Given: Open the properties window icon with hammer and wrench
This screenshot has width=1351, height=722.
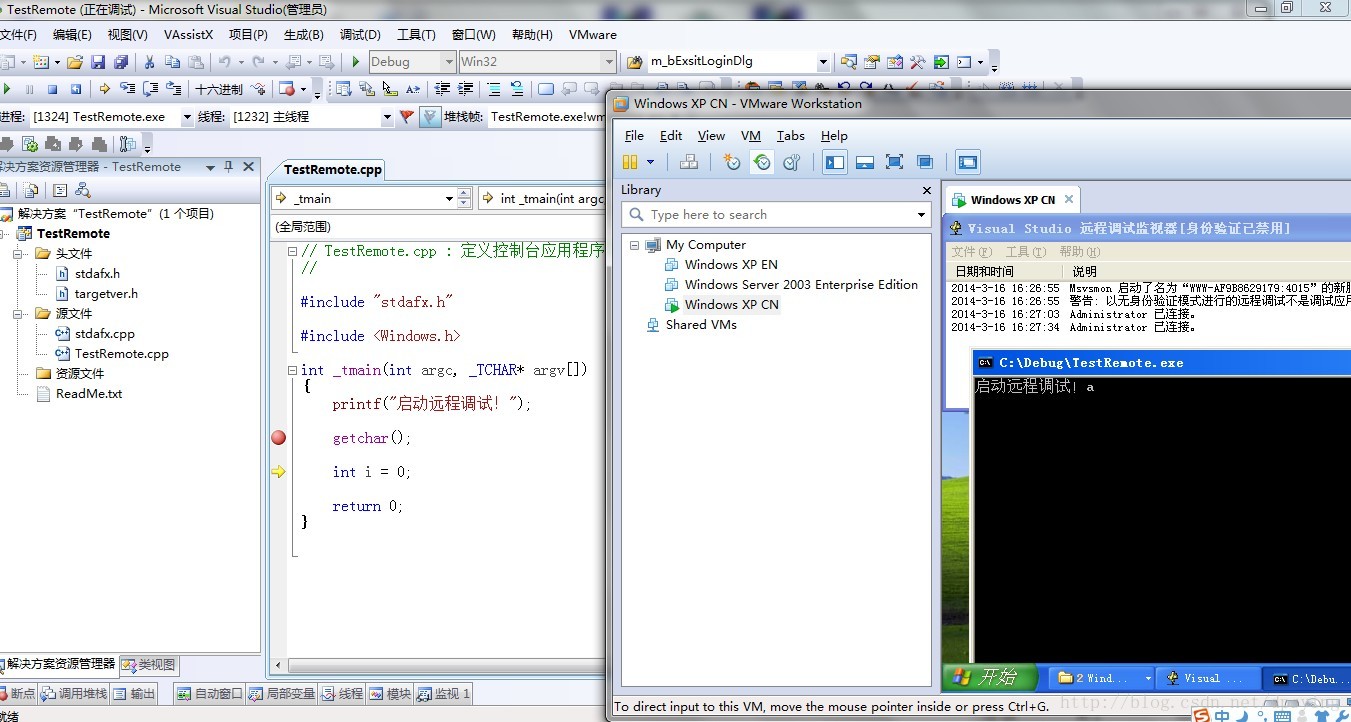Looking at the screenshot, I should click(x=917, y=62).
